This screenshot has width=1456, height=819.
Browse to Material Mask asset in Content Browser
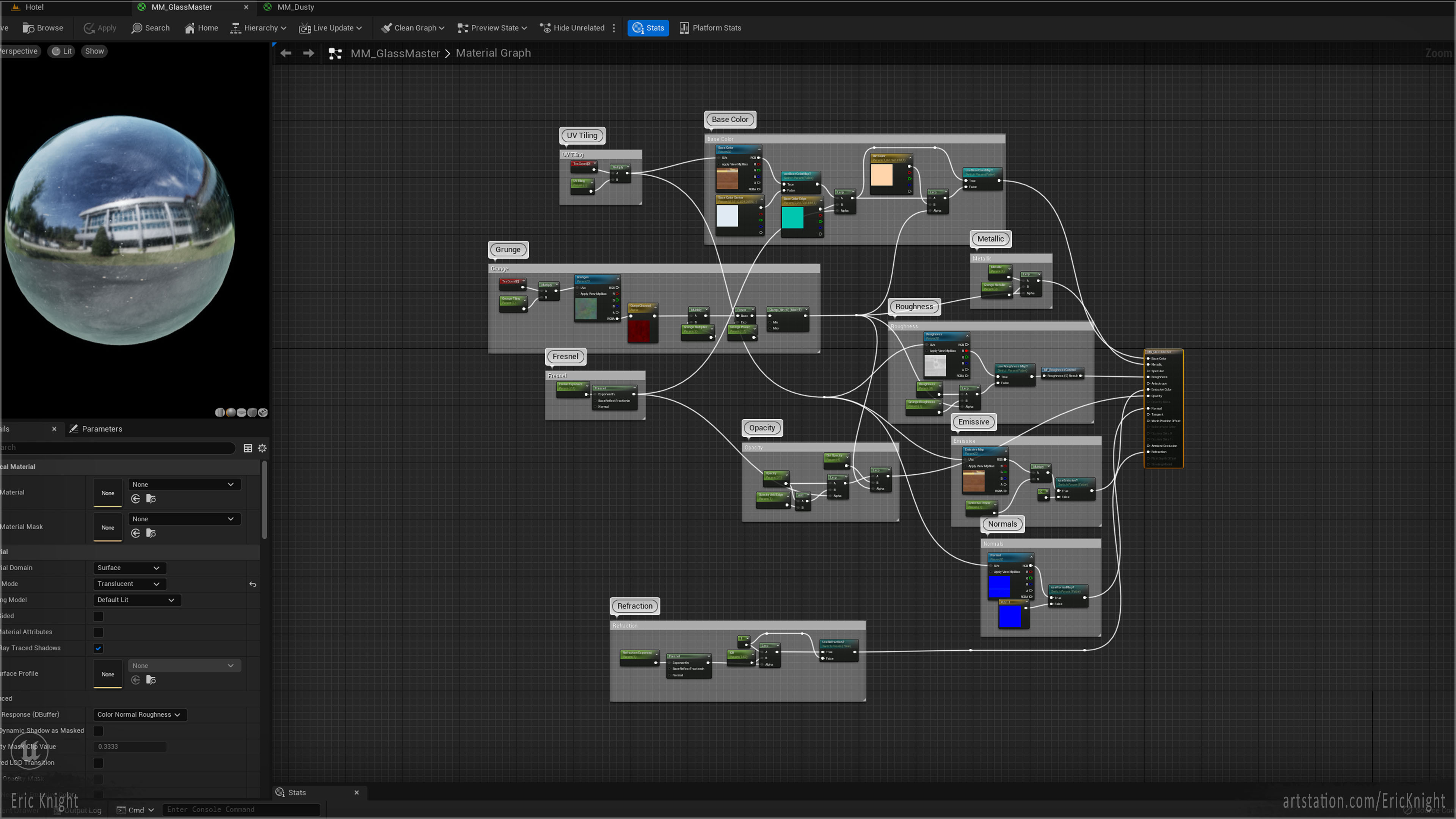point(151,533)
